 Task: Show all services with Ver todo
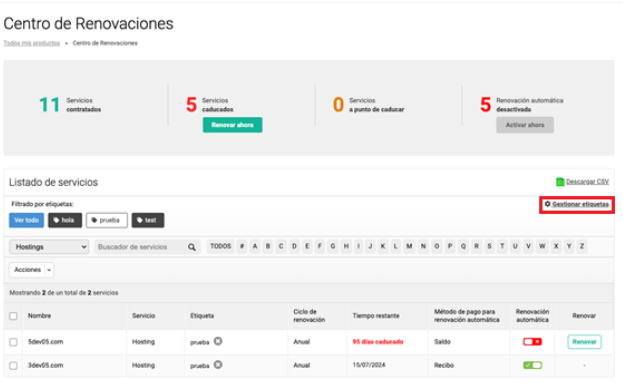(x=27, y=220)
